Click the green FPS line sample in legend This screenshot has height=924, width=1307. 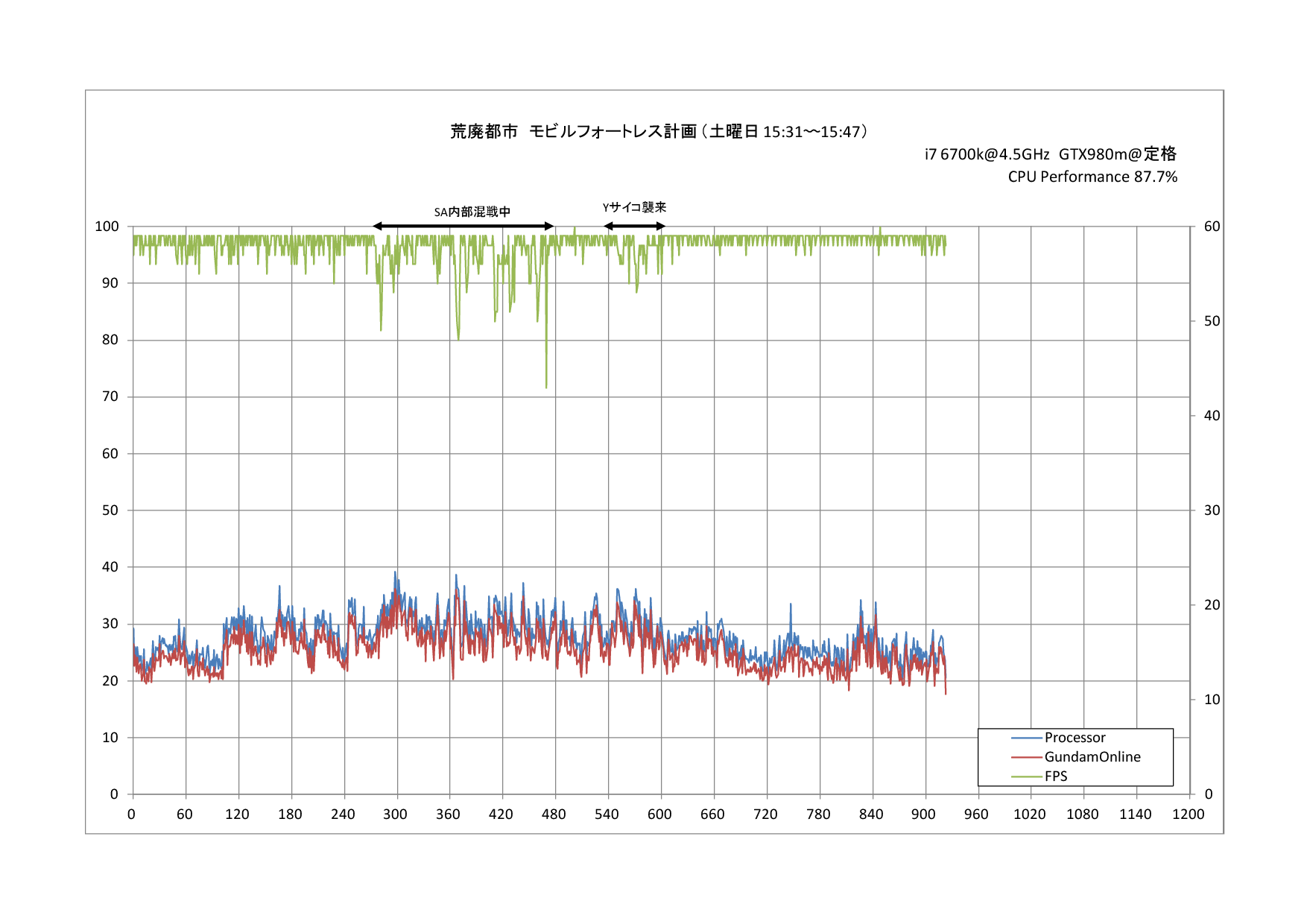[x=1026, y=777]
